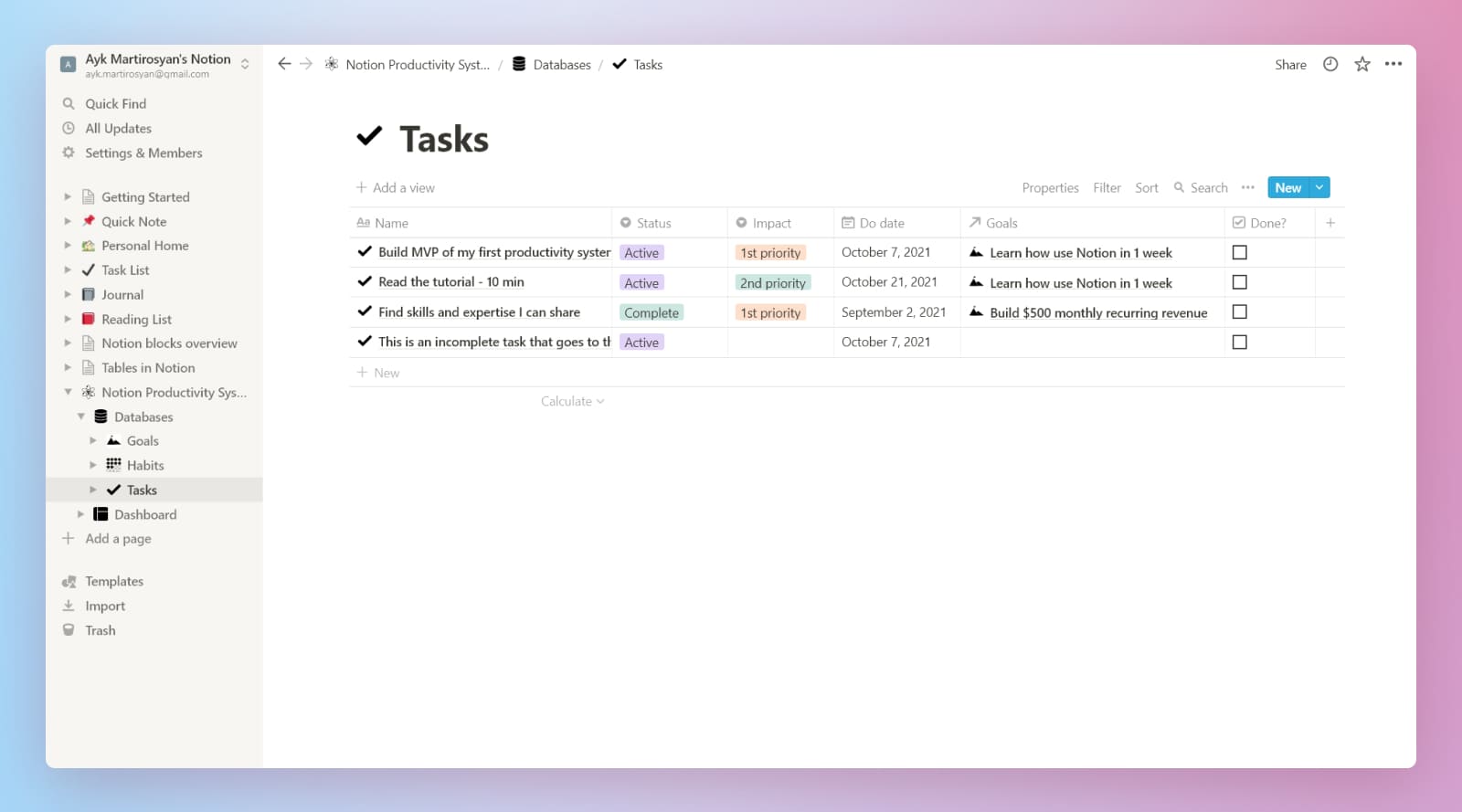Click the Do date column header

[896, 223]
